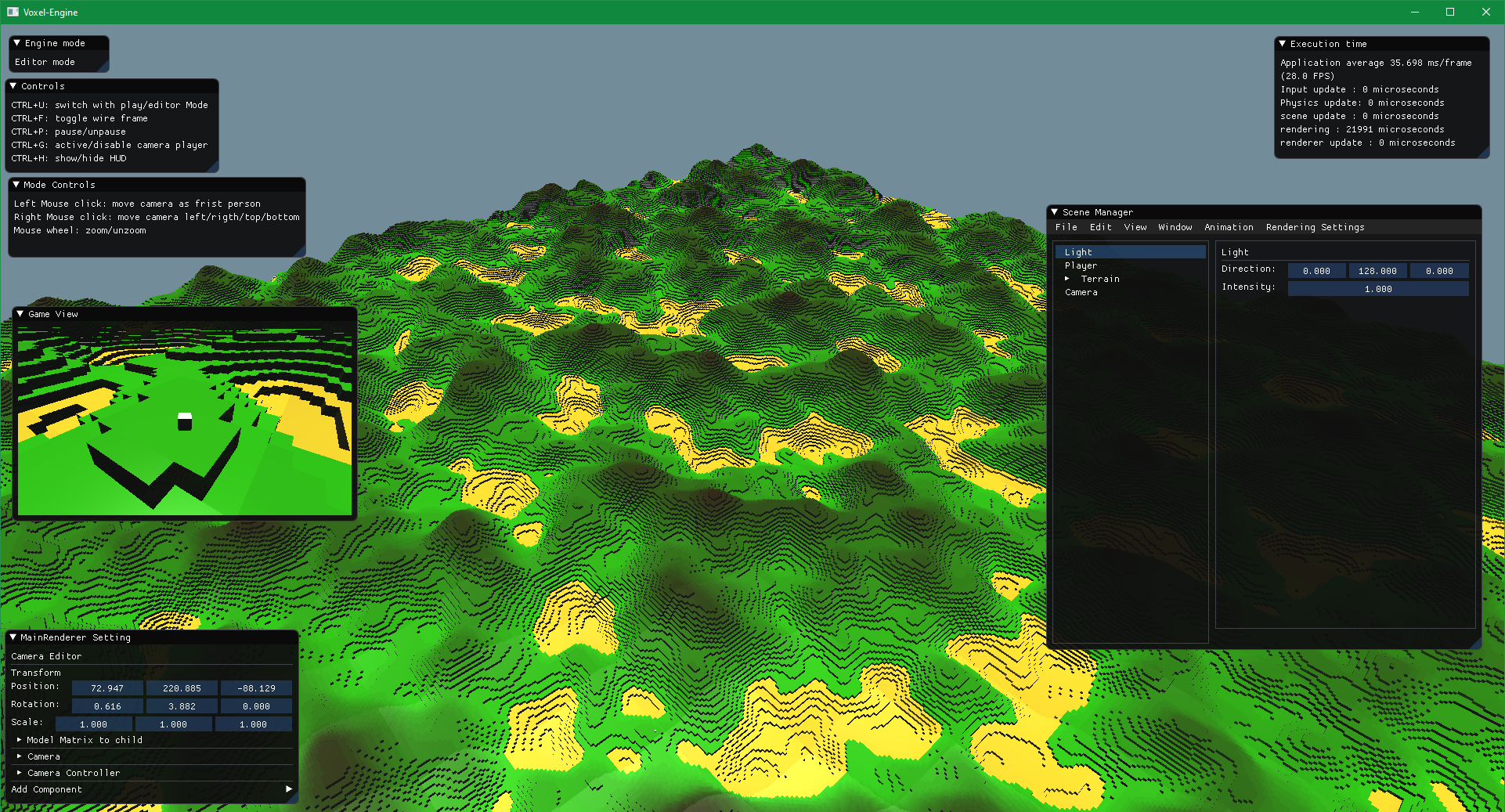
Task: Click the Voxel-Engine title bar icon
Action: [x=13, y=12]
